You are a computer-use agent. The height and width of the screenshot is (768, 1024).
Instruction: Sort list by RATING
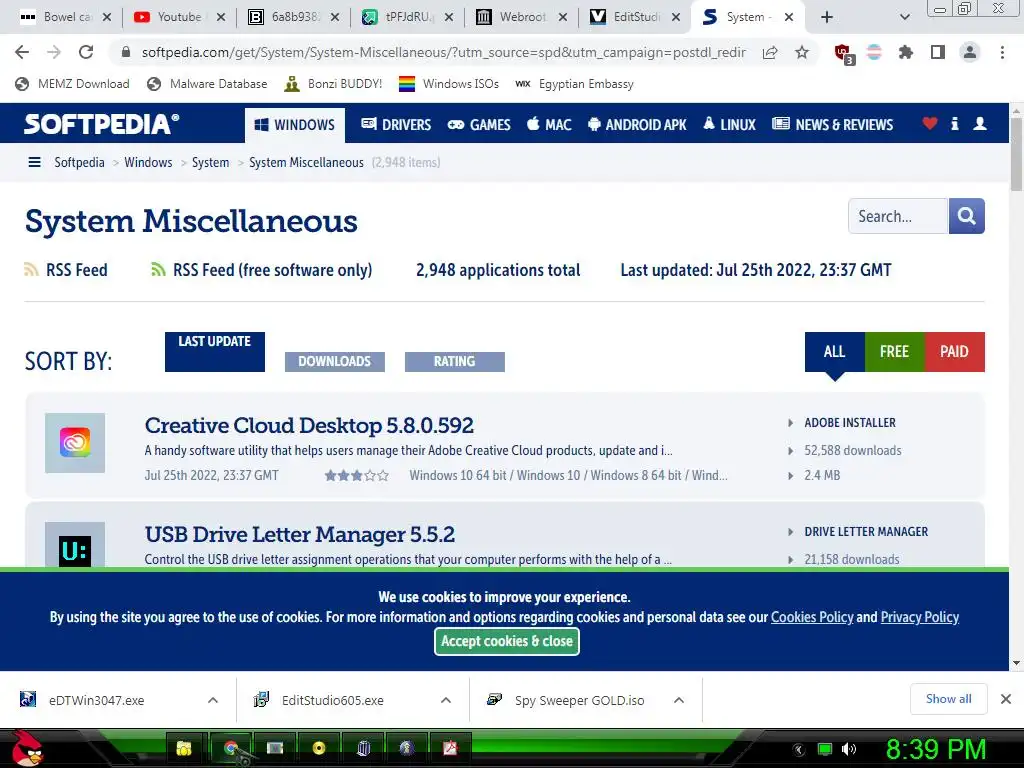click(x=455, y=361)
